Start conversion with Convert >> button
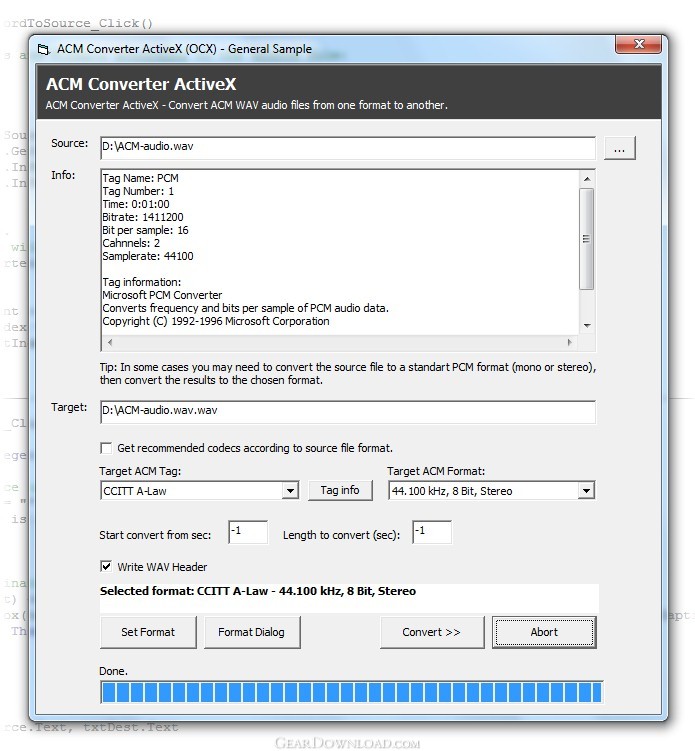This screenshot has height=751, width=695. (x=432, y=632)
